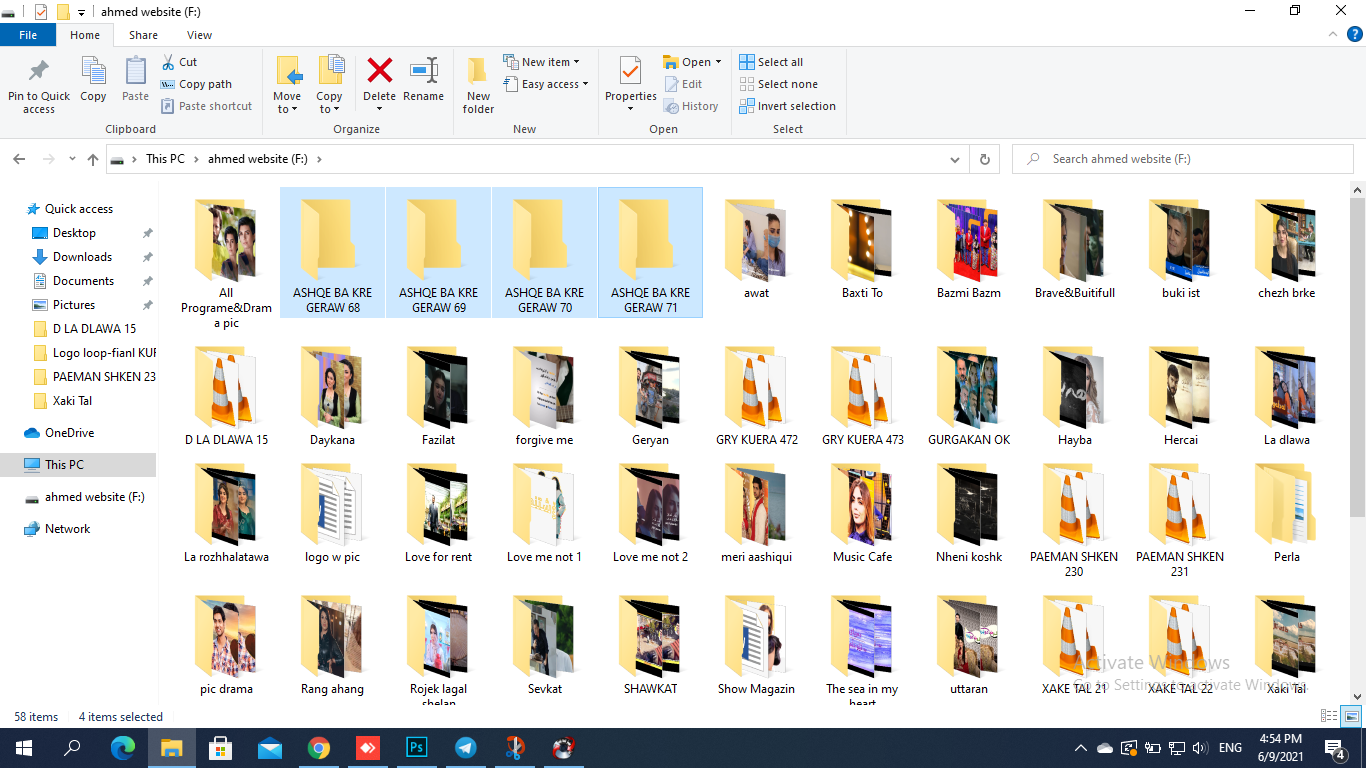Click the red Delete icon in ribbon
Screen dimensions: 1366x768
(x=379, y=72)
